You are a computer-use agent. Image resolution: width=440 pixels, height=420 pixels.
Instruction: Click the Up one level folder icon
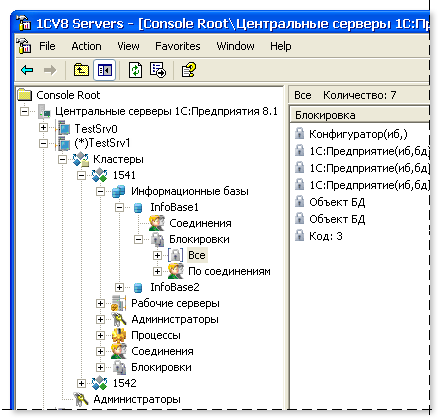point(81,70)
